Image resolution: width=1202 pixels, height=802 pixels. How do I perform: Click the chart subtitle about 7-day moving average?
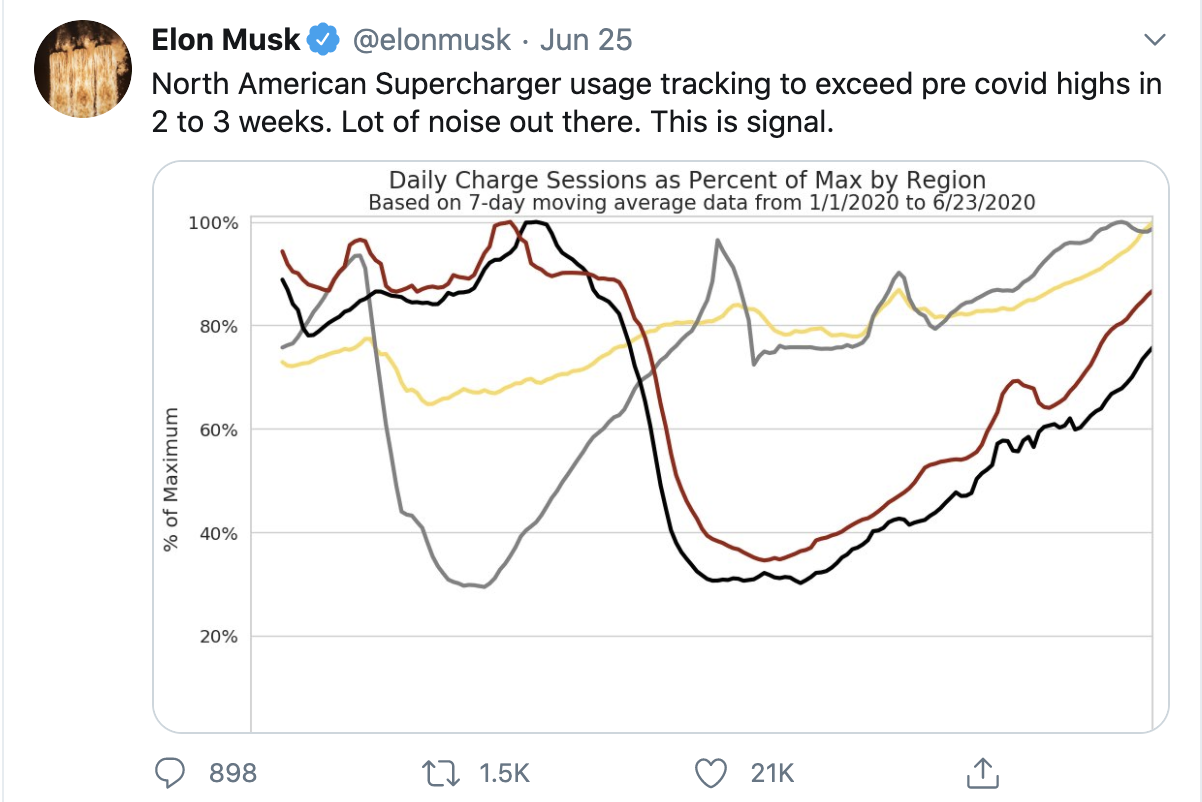tap(701, 201)
